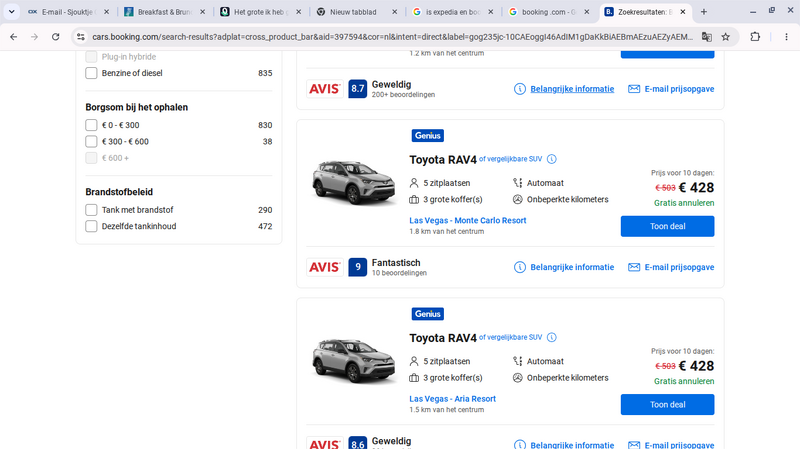Screen dimensions: 800x449
Task: Click the Toyota RAV4 image for Monte Carlo listing
Action: [x=353, y=182]
